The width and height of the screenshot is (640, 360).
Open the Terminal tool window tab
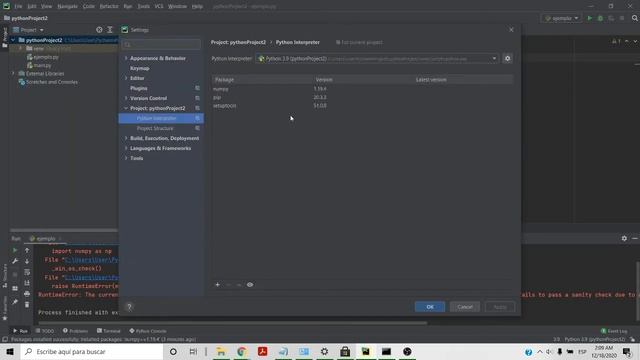[109, 331]
